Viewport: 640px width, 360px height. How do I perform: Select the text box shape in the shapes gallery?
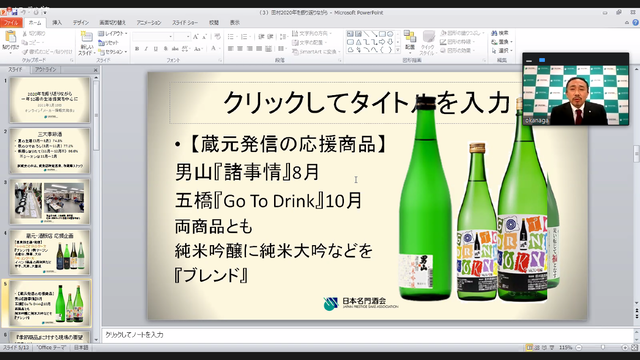coord(350,34)
